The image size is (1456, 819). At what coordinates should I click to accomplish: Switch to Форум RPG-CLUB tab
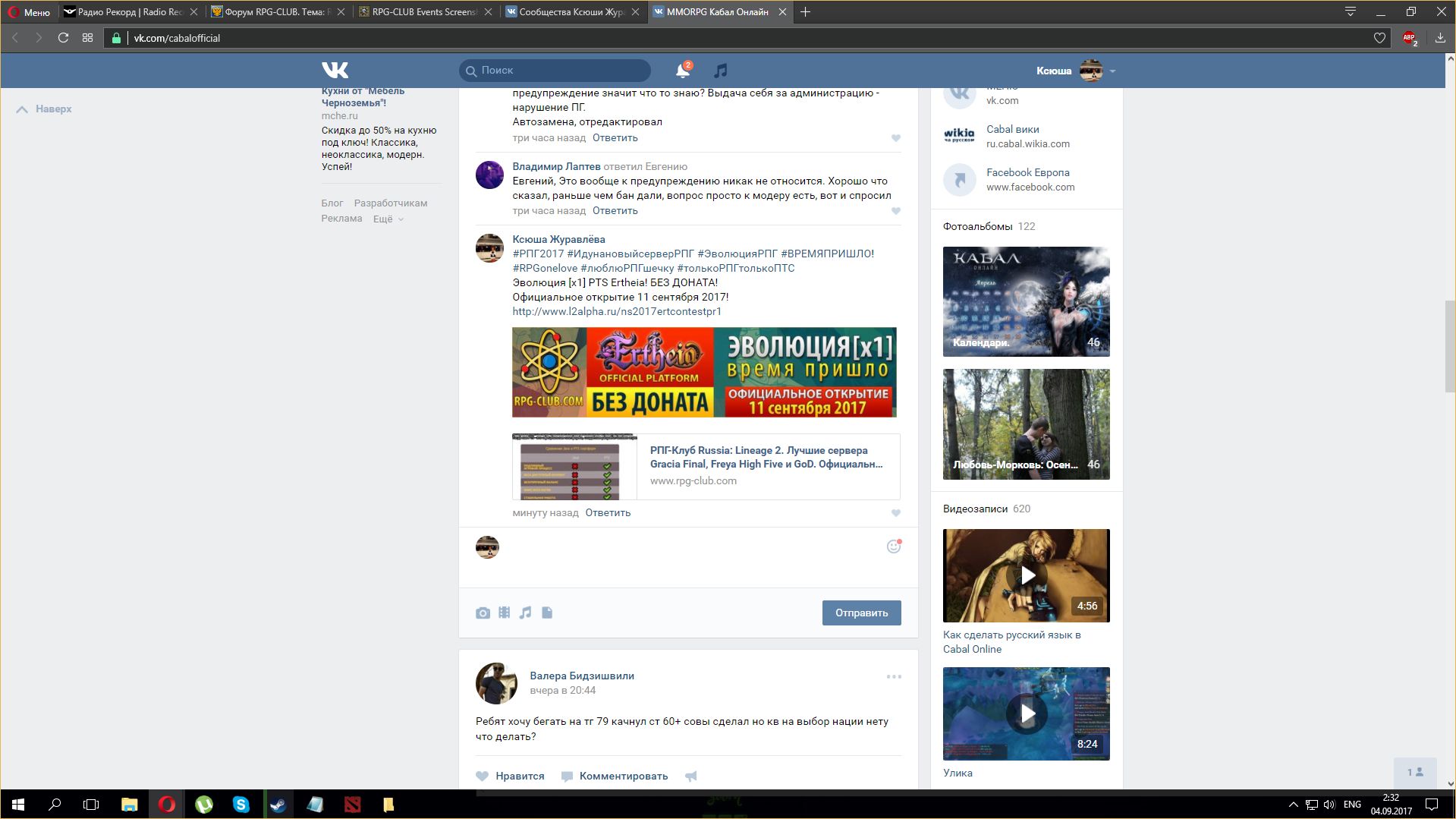point(278,12)
